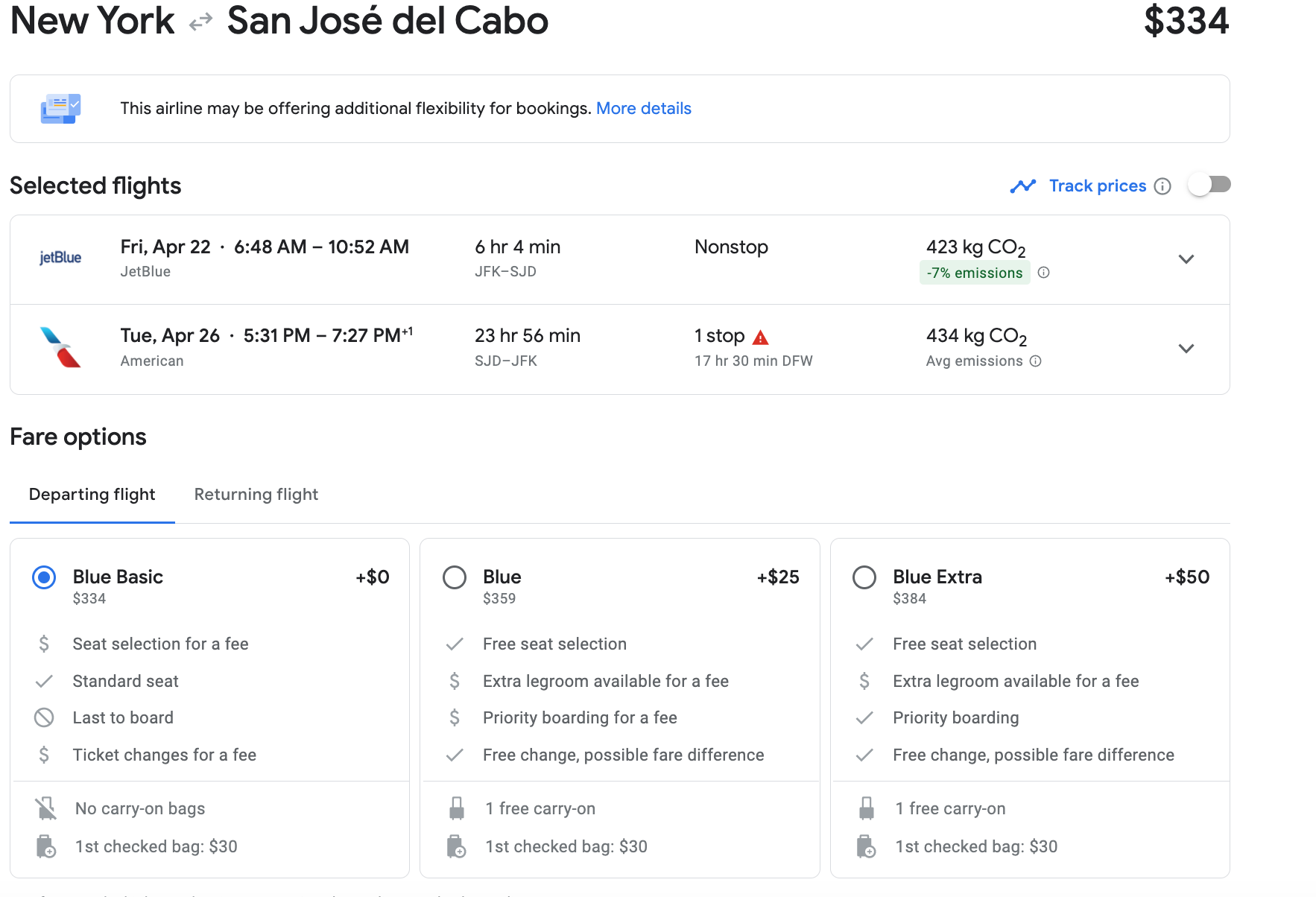Click info icon beside Avg emissions
Viewport: 1316px width, 897px height.
1035,361
